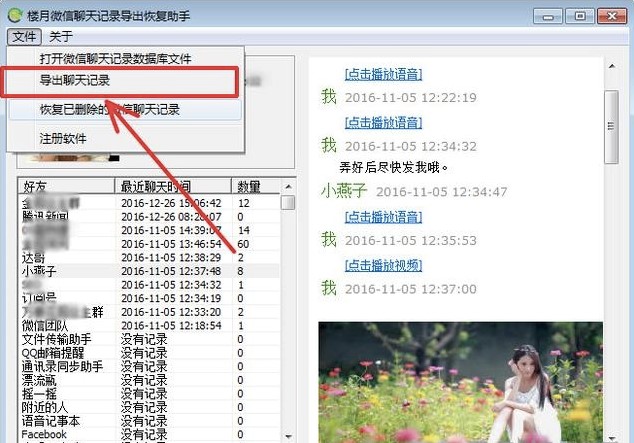Open the 关于 menu

pyautogui.click(x=61, y=37)
